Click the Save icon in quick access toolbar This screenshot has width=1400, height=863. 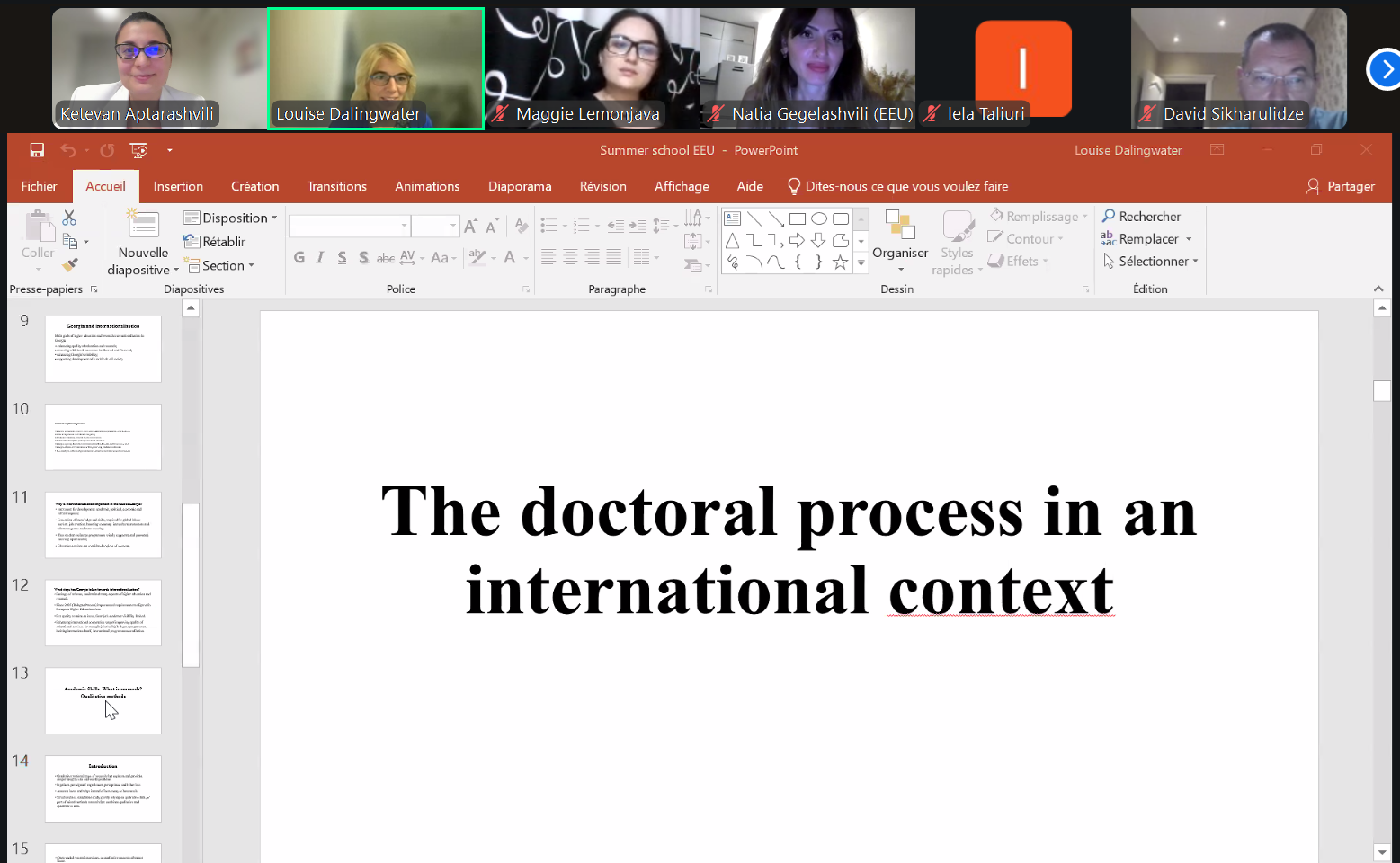[37, 150]
